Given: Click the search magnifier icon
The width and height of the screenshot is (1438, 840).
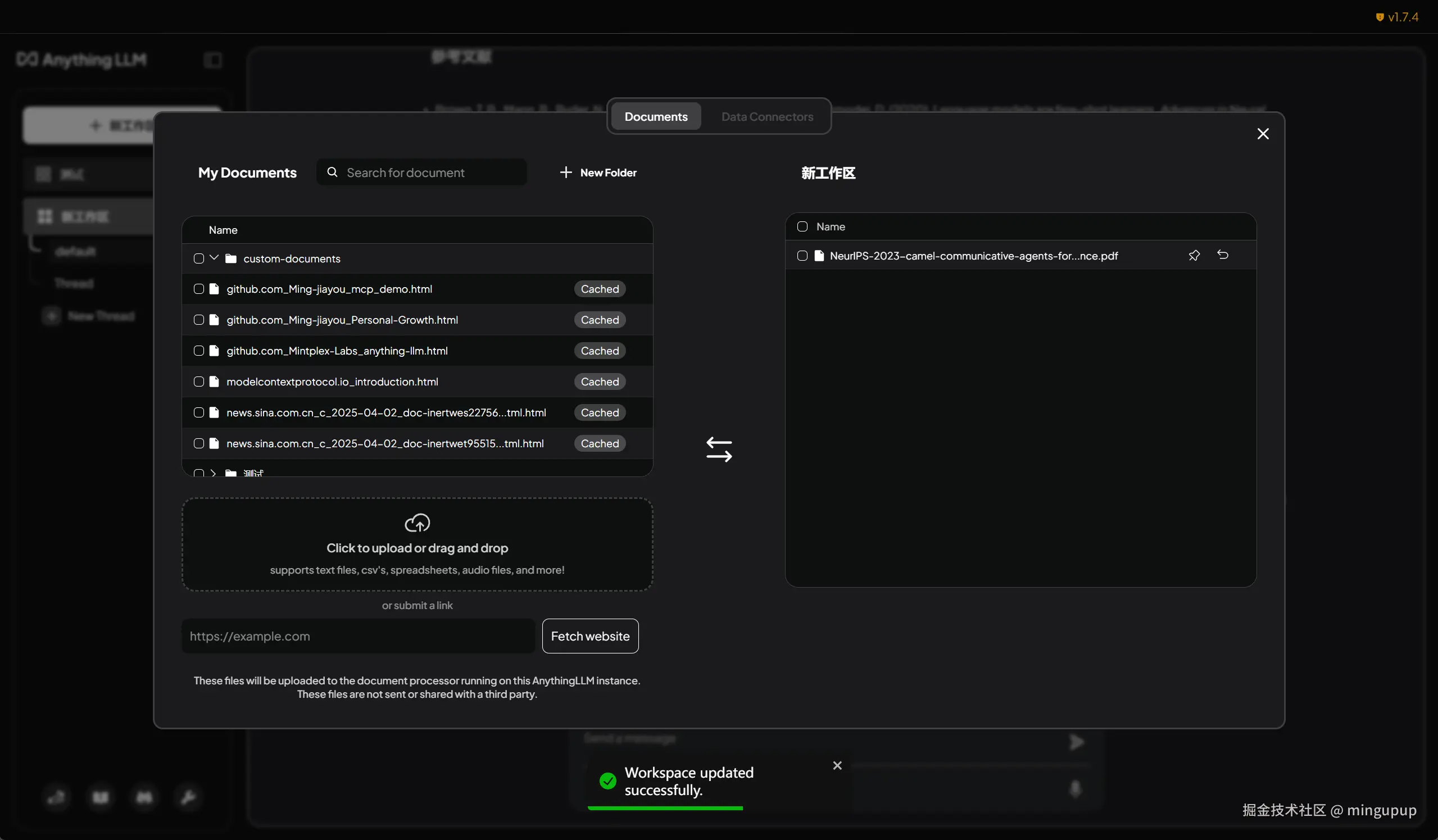Looking at the screenshot, I should pyautogui.click(x=332, y=172).
